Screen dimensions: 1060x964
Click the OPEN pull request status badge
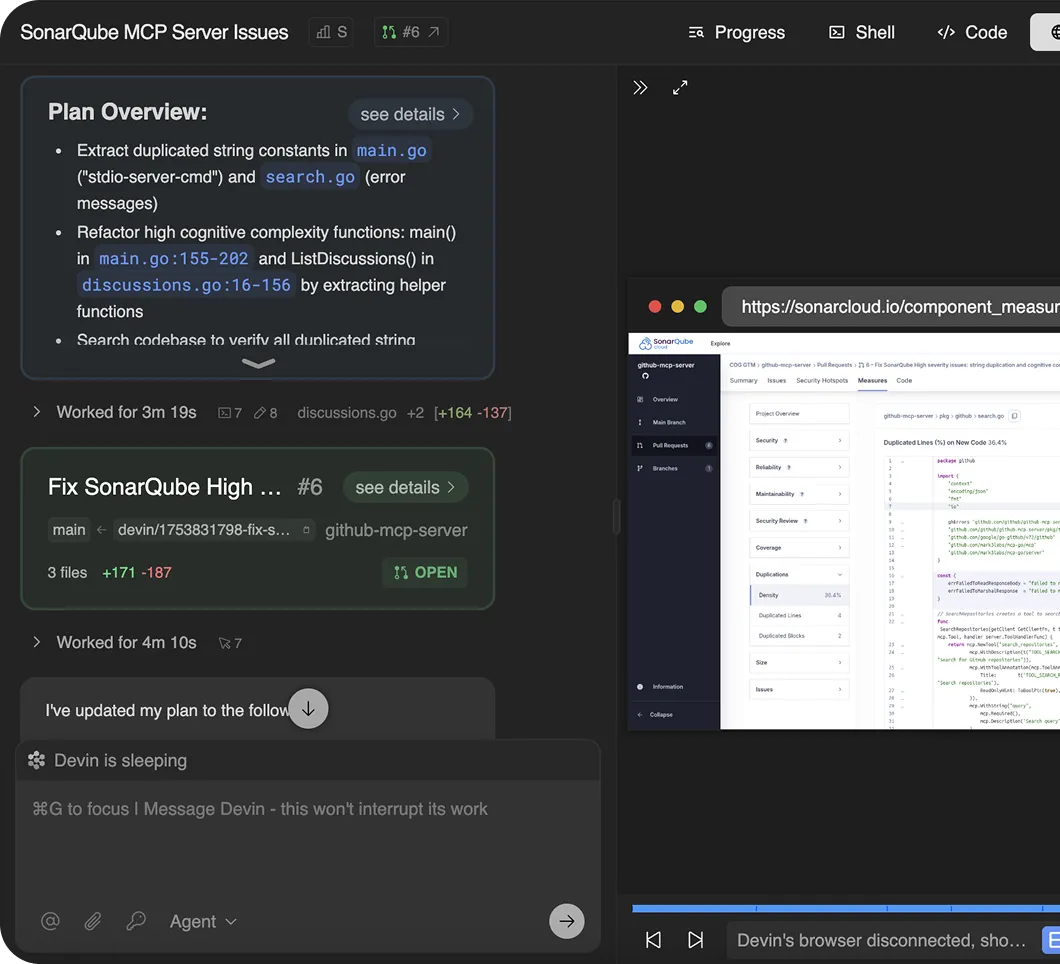[425, 573]
